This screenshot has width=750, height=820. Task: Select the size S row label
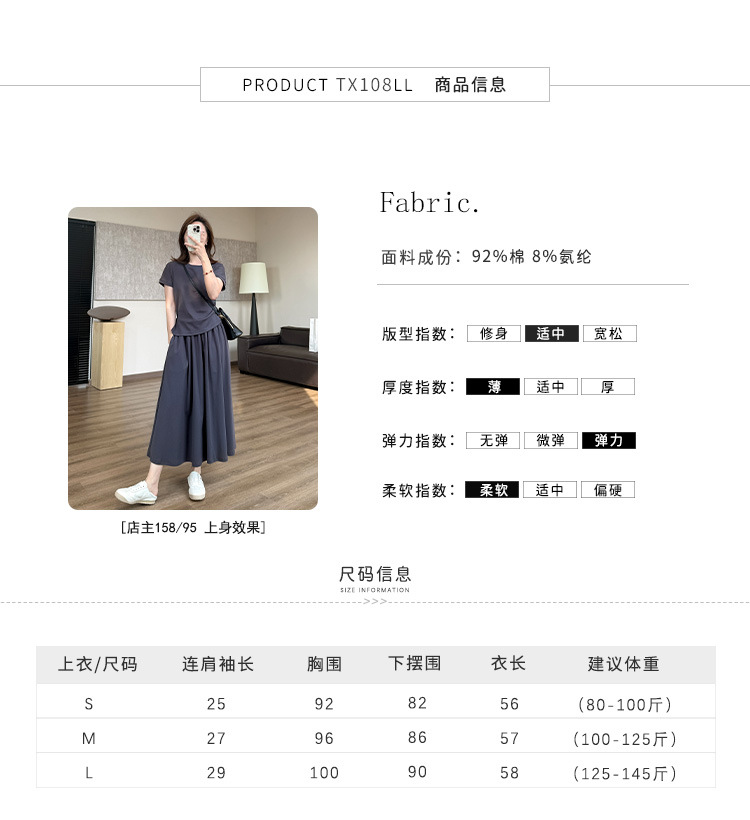(x=89, y=704)
